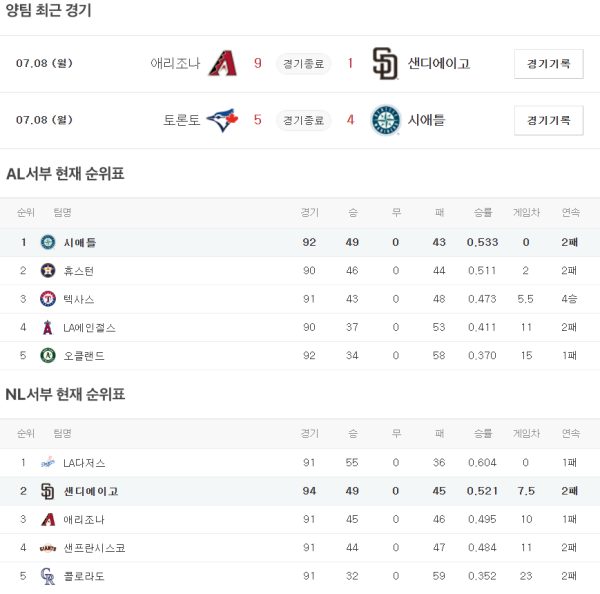Click the 경기종료 badge for Toronto game
Screen dimensions: 600x594
coord(303,120)
